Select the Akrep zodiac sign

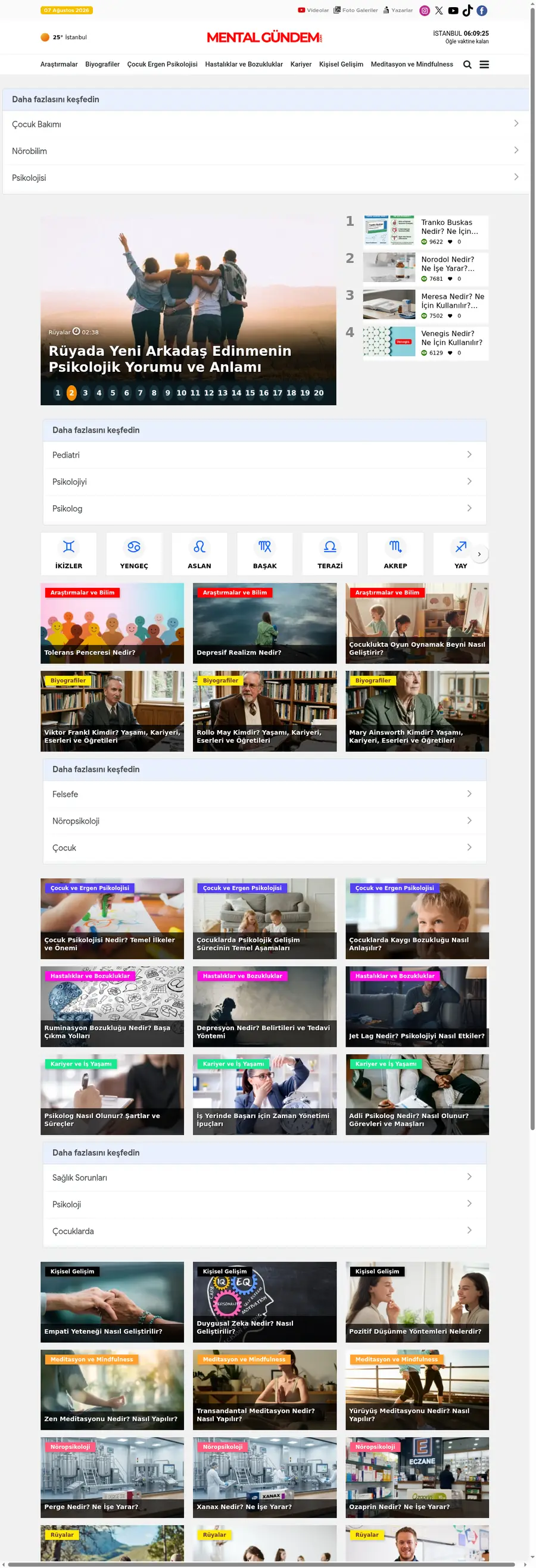click(395, 554)
